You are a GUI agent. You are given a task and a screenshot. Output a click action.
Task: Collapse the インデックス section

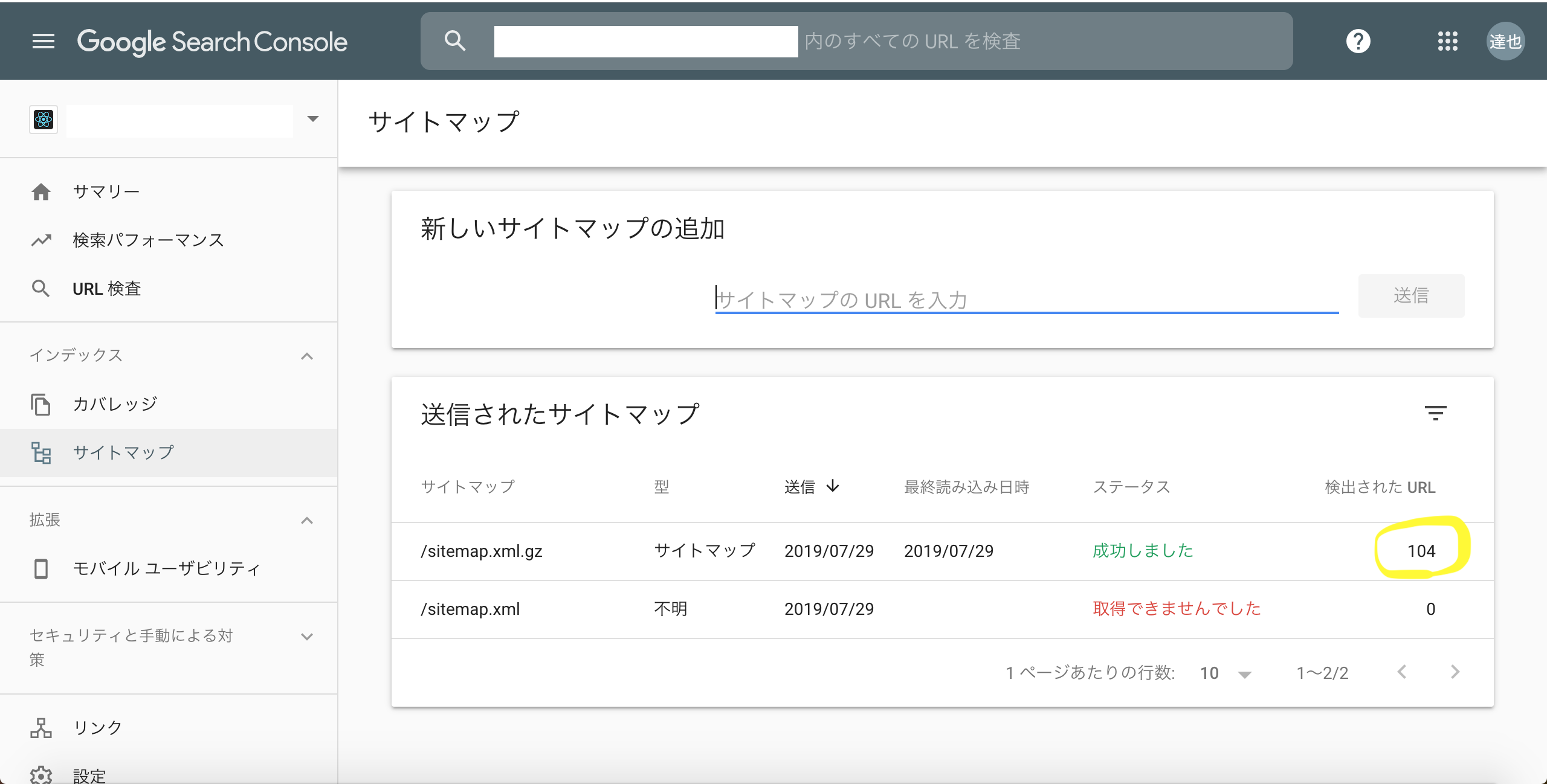coord(307,356)
